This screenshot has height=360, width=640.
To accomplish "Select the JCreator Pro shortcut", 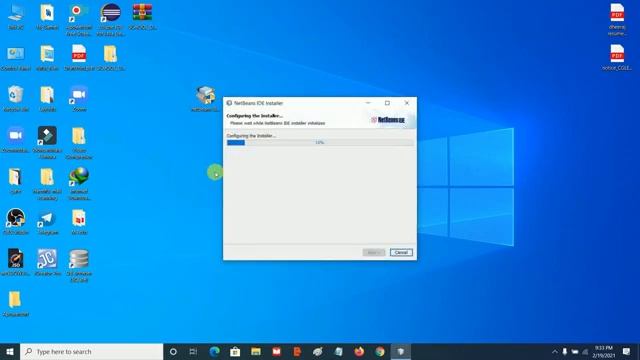I will pos(47,263).
